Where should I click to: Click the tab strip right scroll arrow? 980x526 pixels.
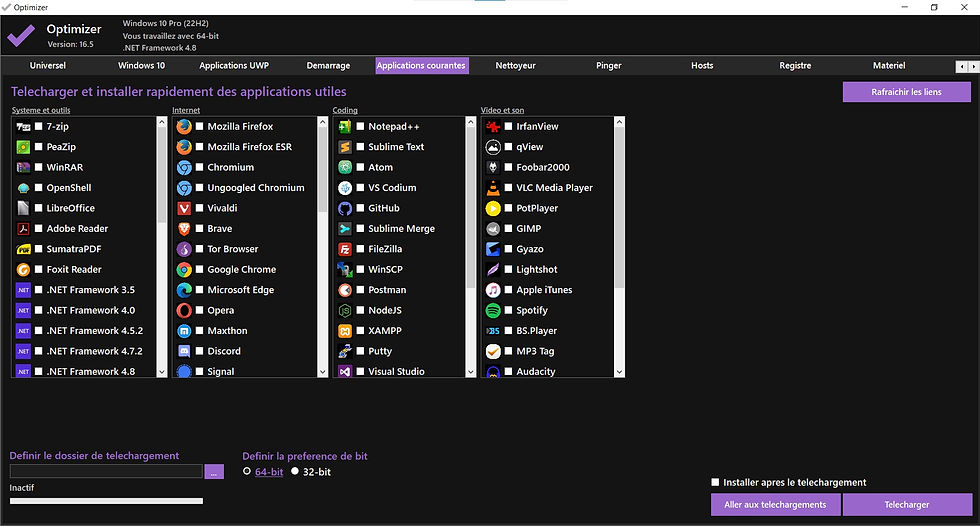point(973,66)
